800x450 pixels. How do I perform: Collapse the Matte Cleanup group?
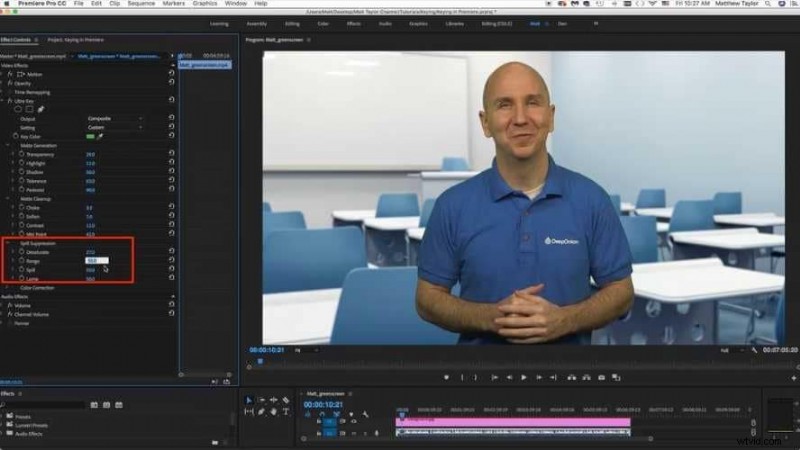click(x=7, y=198)
